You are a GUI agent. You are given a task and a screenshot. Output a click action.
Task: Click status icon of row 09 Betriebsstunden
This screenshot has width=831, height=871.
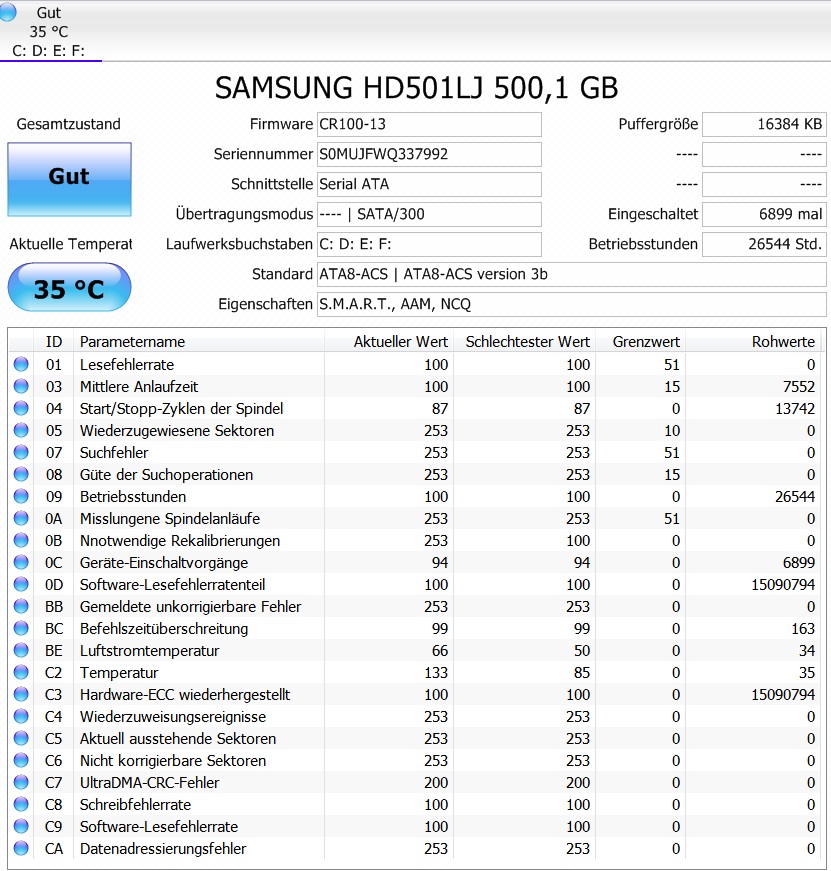pos(21,496)
